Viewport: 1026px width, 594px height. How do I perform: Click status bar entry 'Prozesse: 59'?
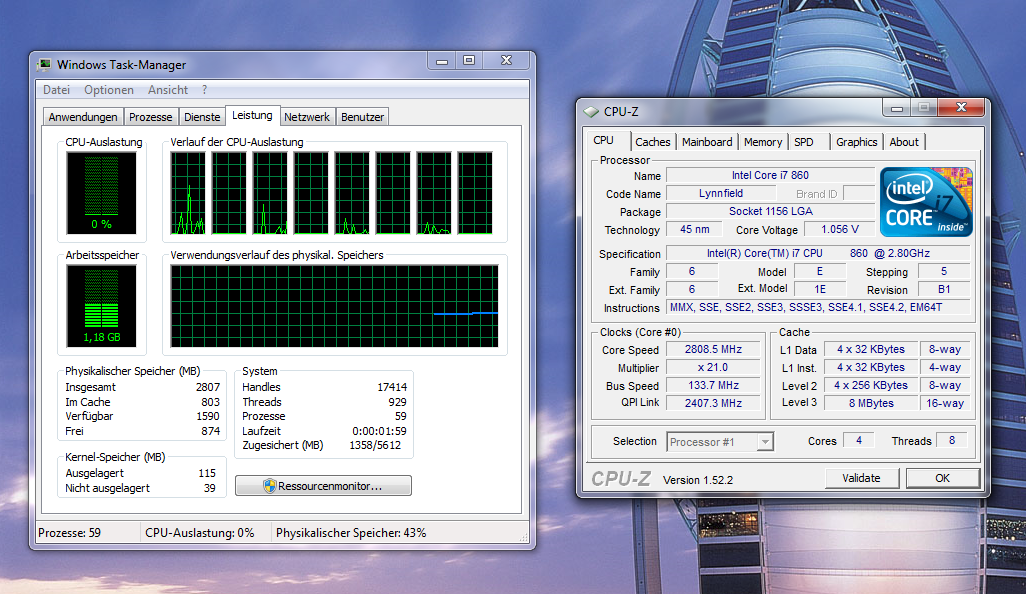tap(69, 533)
